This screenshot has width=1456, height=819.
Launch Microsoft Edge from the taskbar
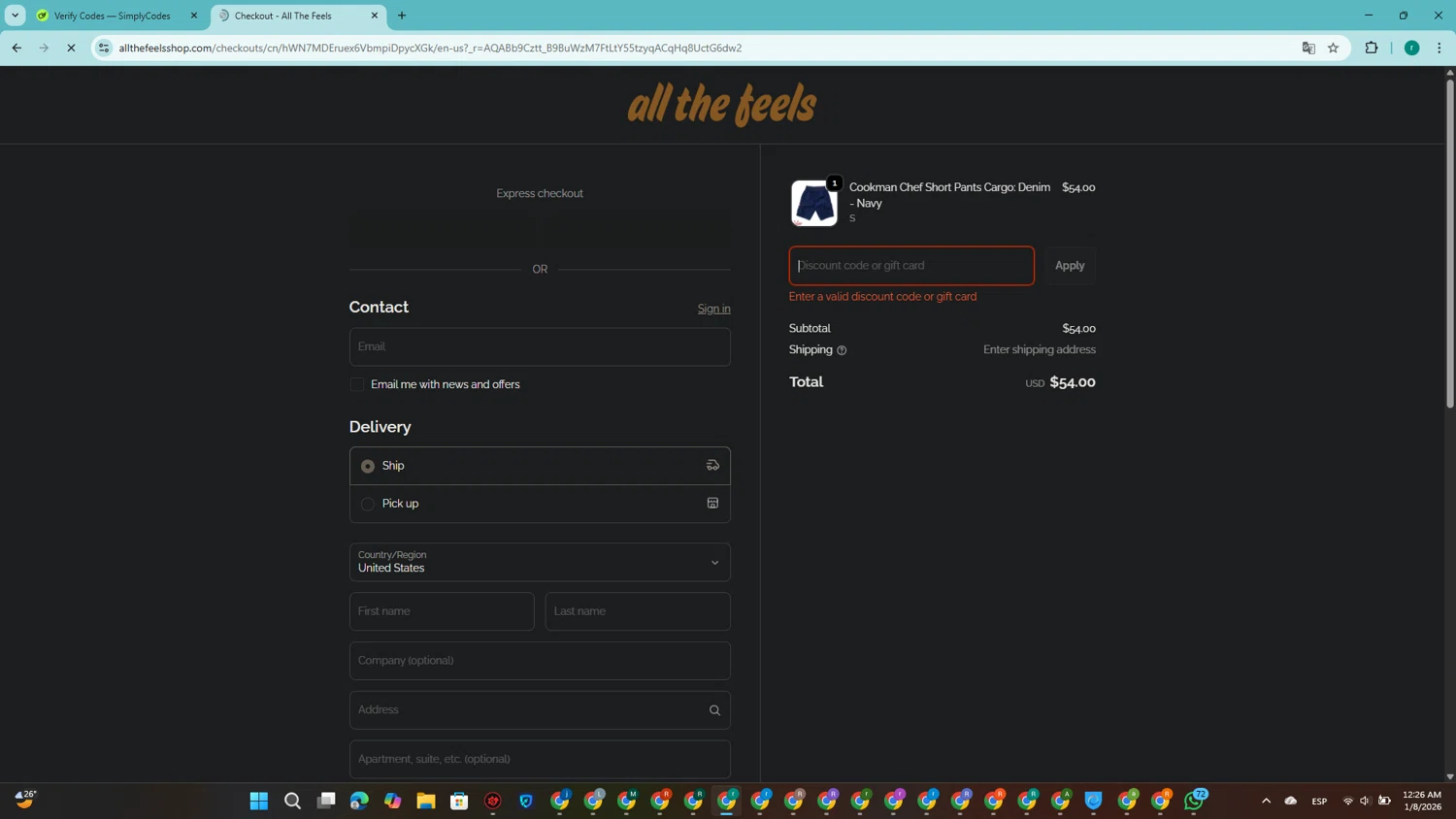pyautogui.click(x=359, y=801)
